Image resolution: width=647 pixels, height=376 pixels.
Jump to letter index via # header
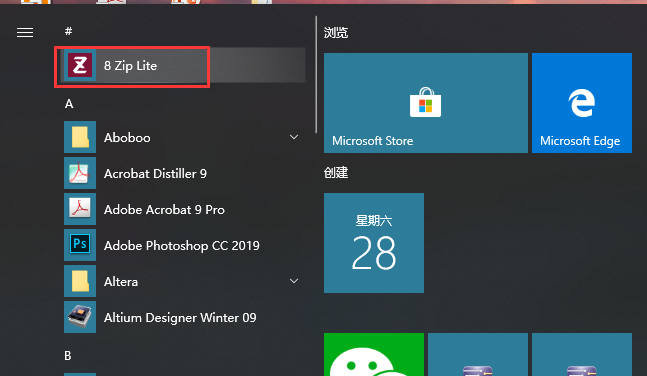68,31
